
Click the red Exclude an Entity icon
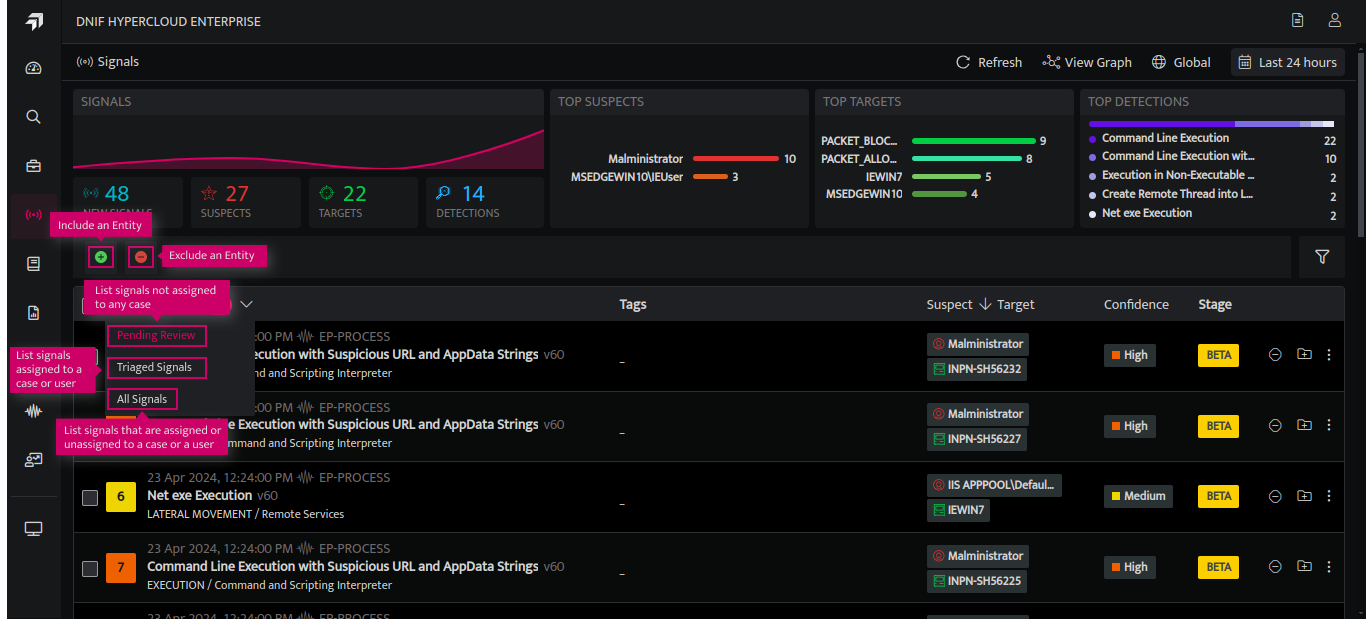point(140,257)
